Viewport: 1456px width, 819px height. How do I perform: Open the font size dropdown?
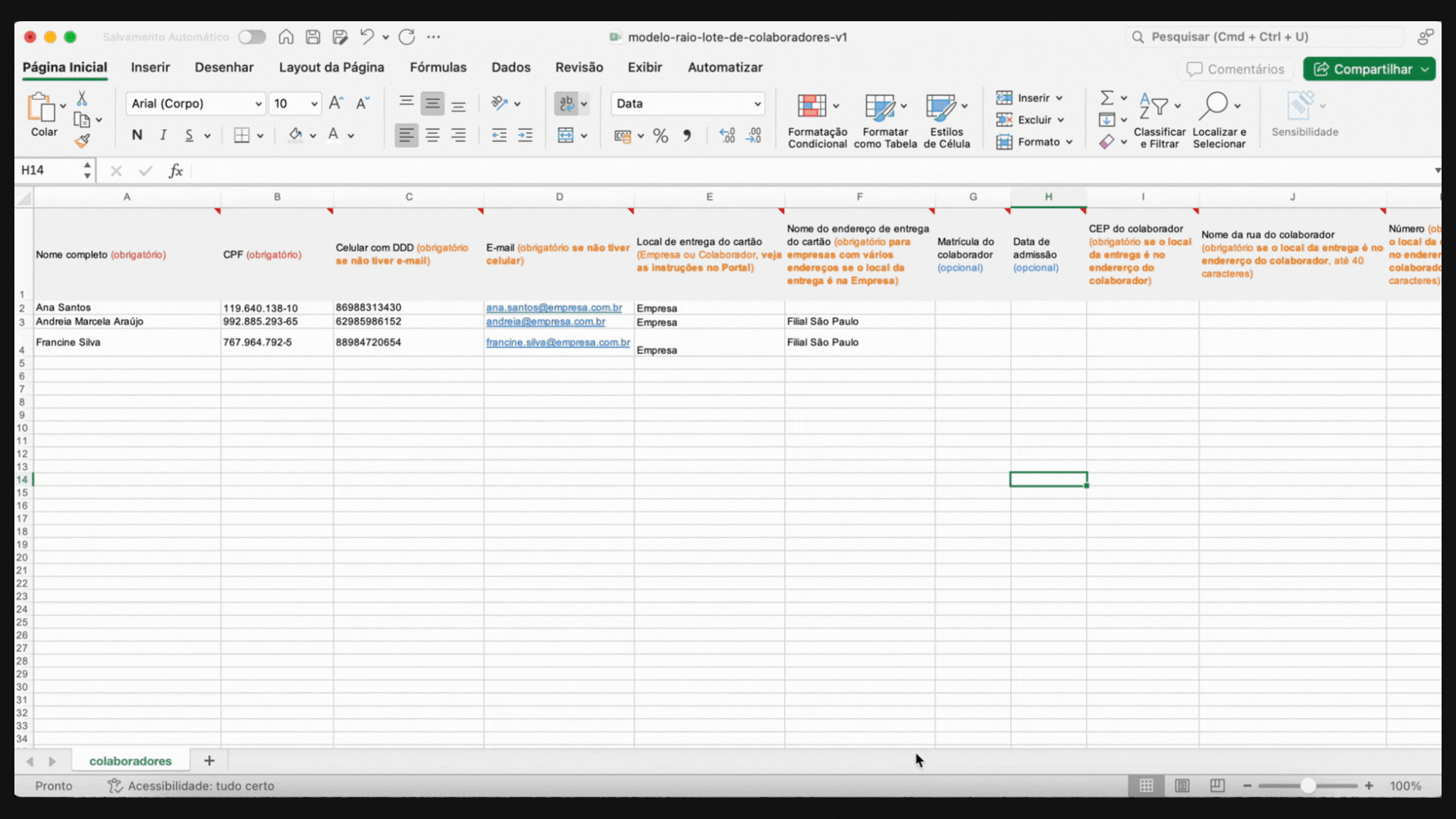(314, 104)
